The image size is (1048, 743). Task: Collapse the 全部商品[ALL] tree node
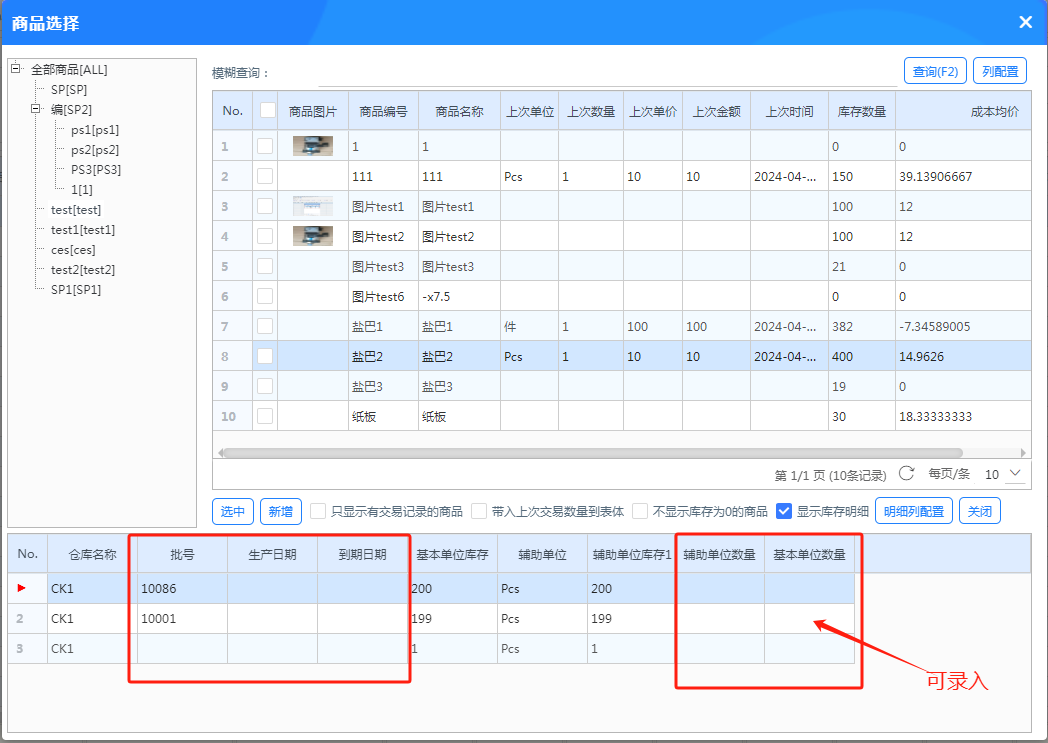point(15,68)
